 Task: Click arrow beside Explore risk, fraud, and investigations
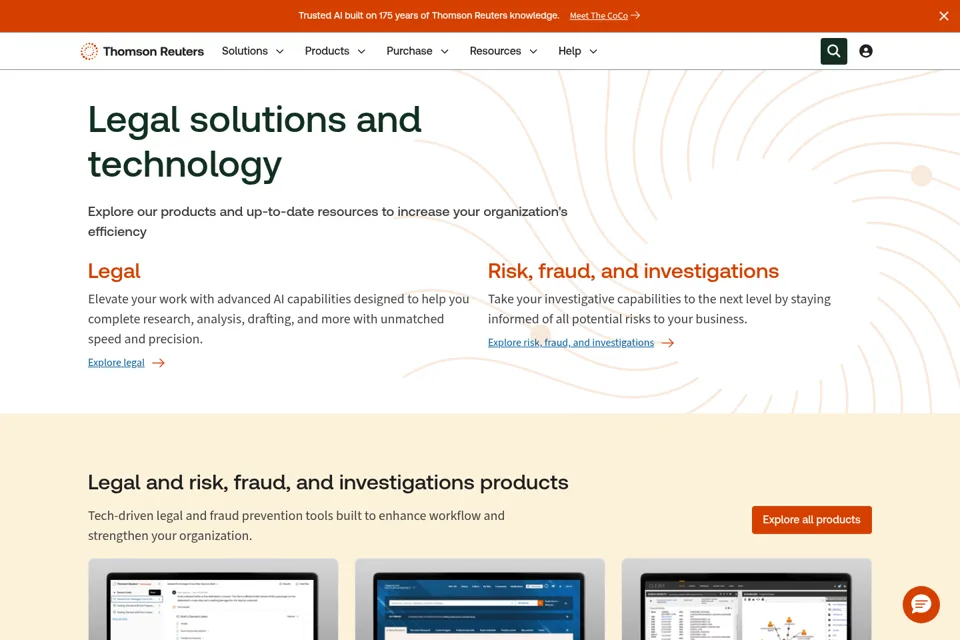667,343
